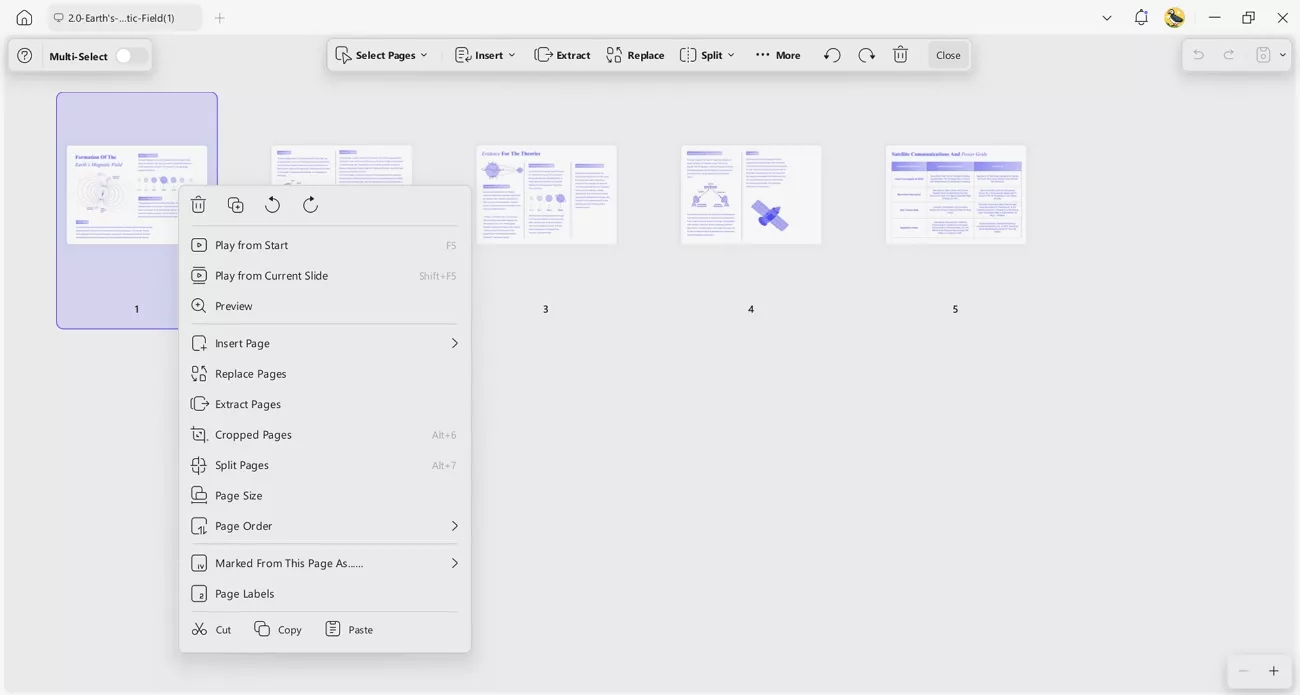This screenshot has width=1300, height=695.
Task: Open the Split dropdown arrow
Action: tap(731, 55)
